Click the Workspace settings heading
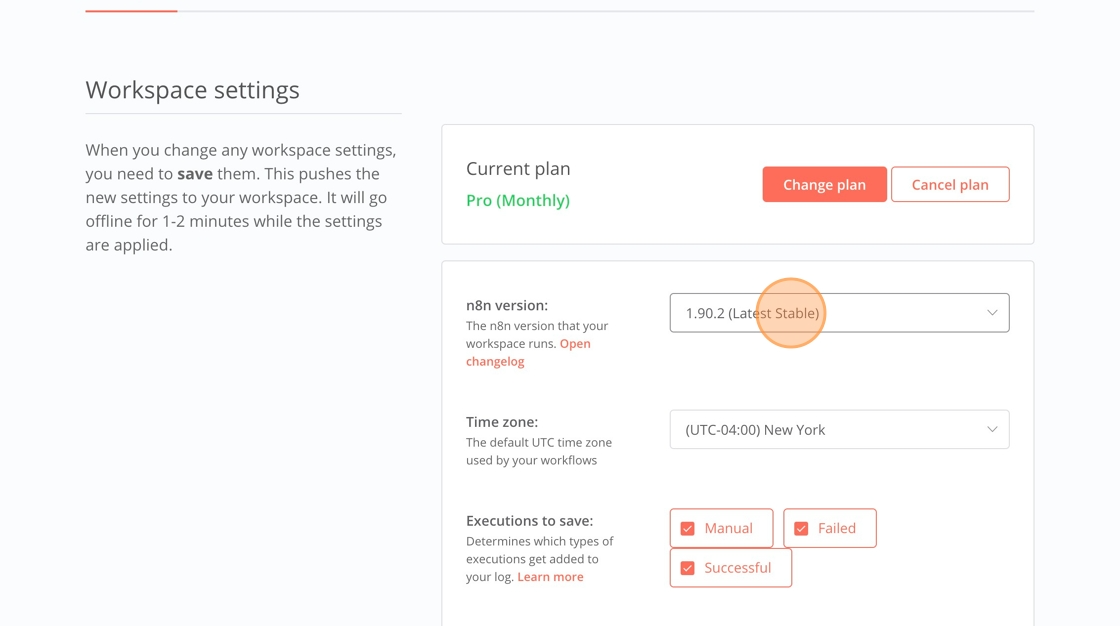 coord(192,90)
